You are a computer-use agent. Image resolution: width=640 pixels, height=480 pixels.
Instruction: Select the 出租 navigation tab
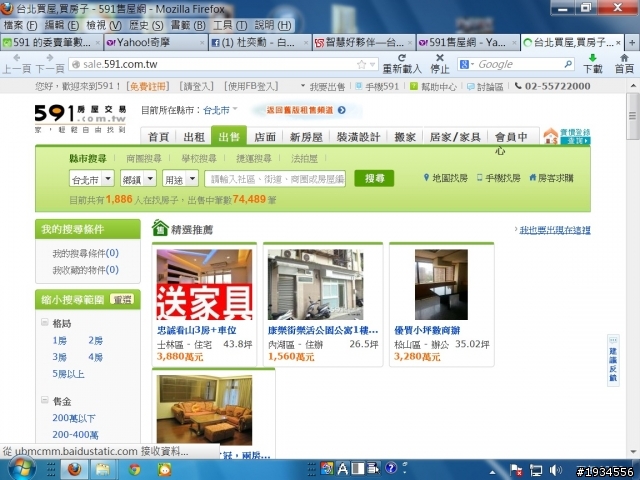click(194, 137)
